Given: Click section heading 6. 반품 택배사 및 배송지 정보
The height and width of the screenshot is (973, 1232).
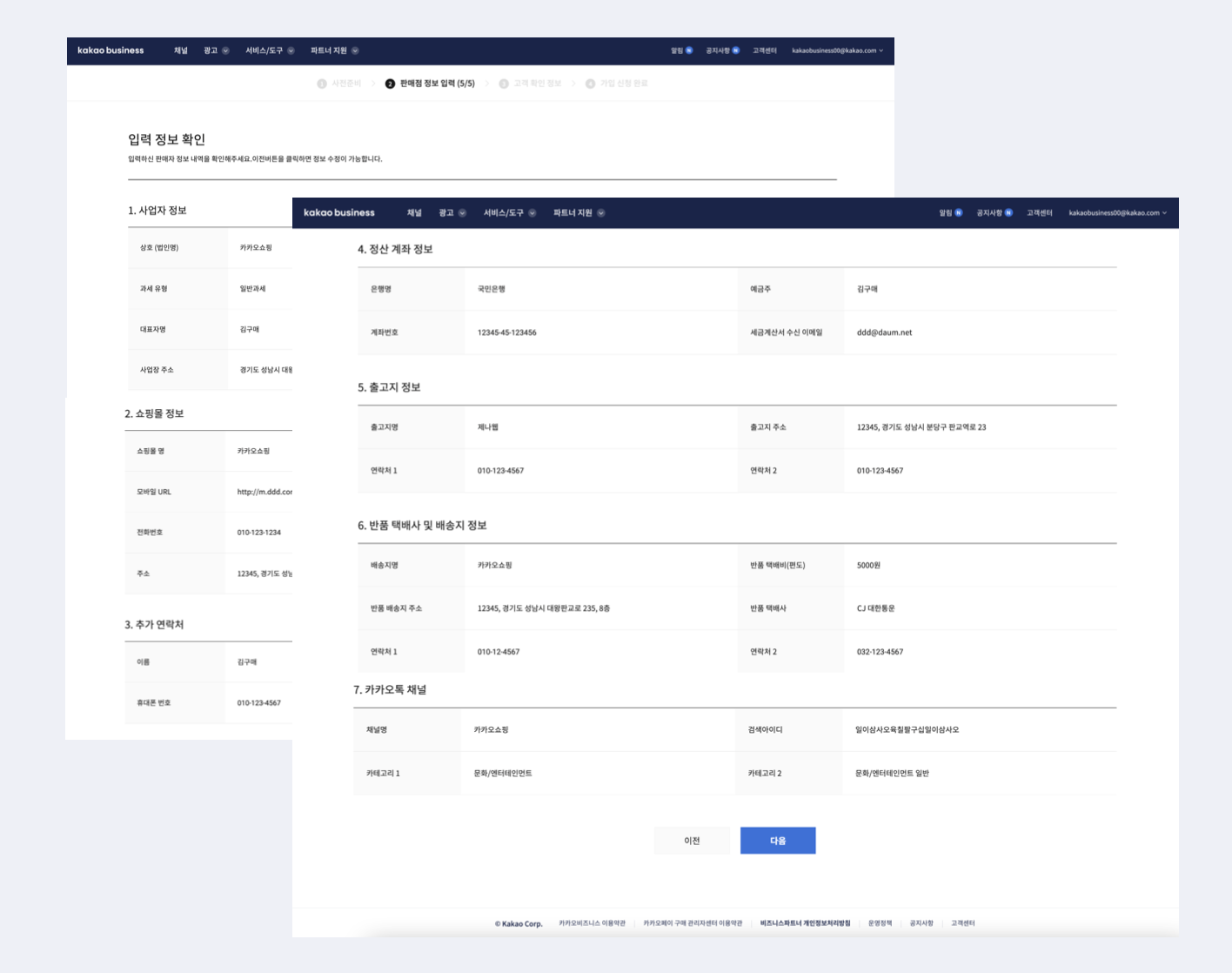Looking at the screenshot, I should [x=422, y=526].
